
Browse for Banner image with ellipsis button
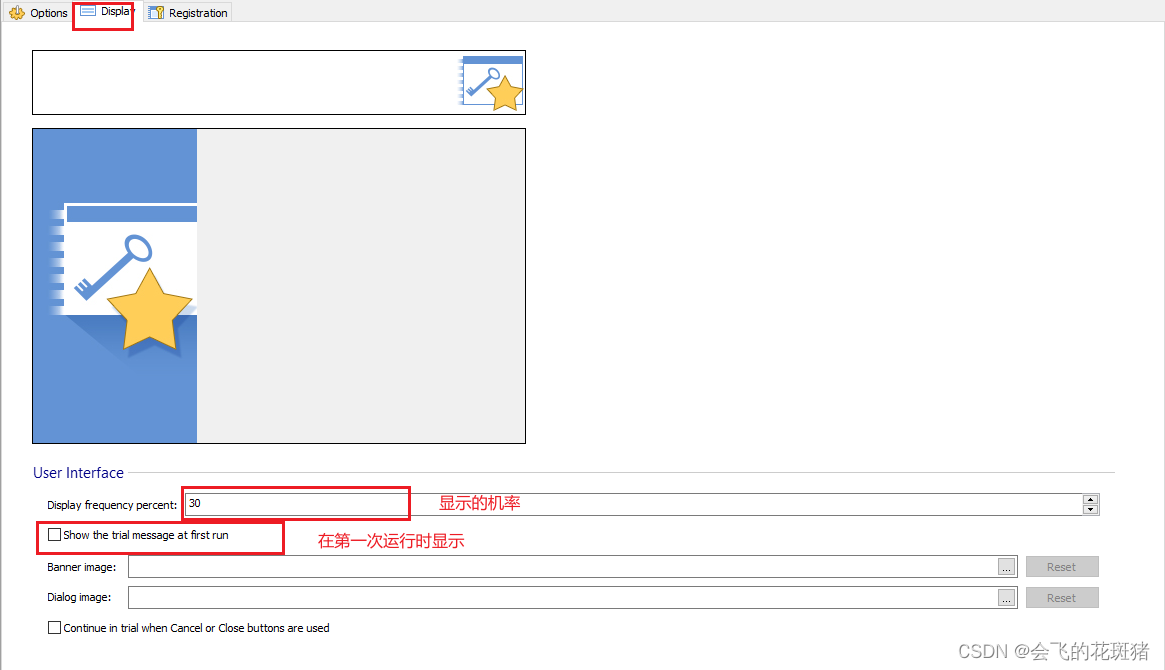(x=1006, y=567)
